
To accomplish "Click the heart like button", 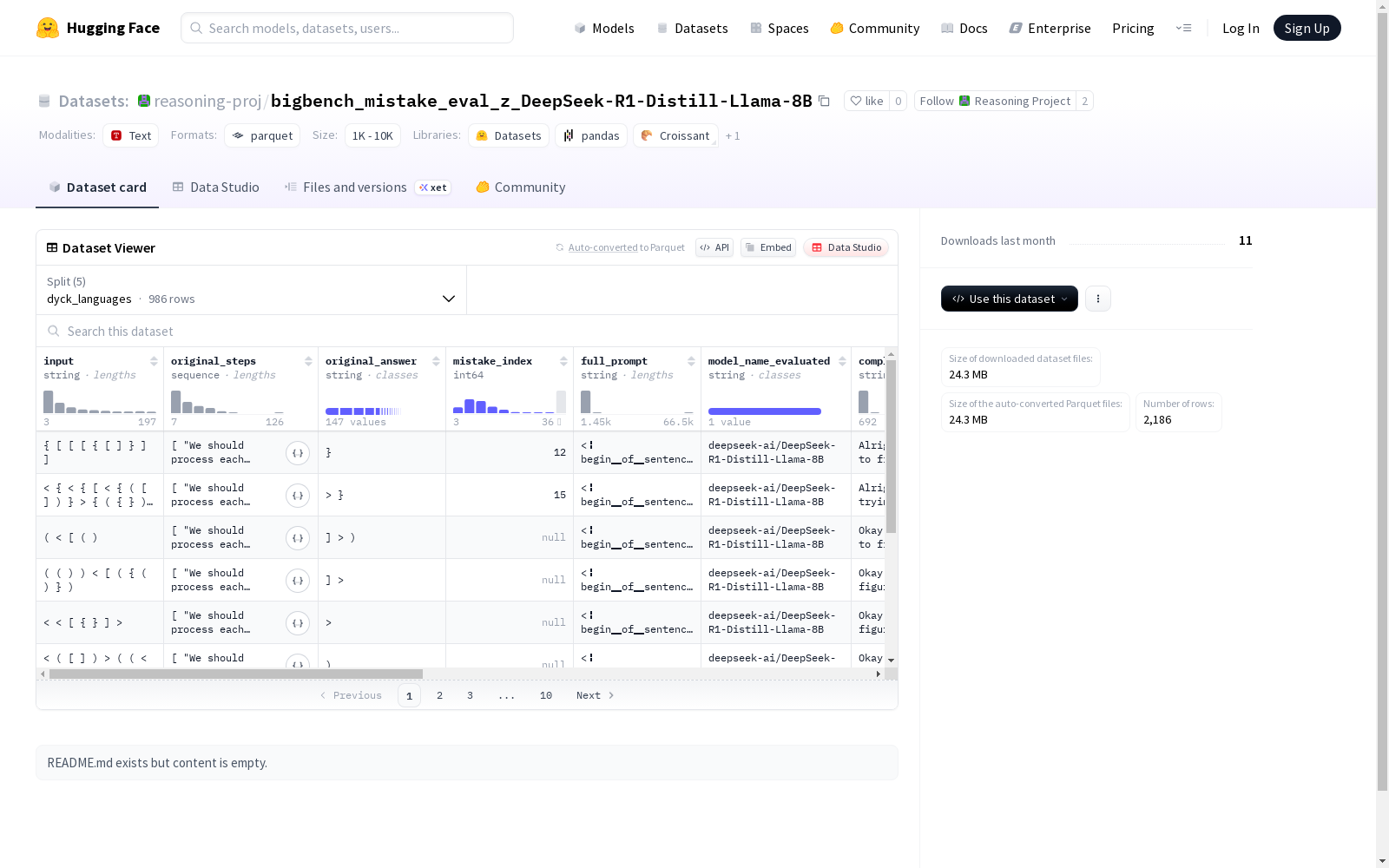I will tap(866, 101).
